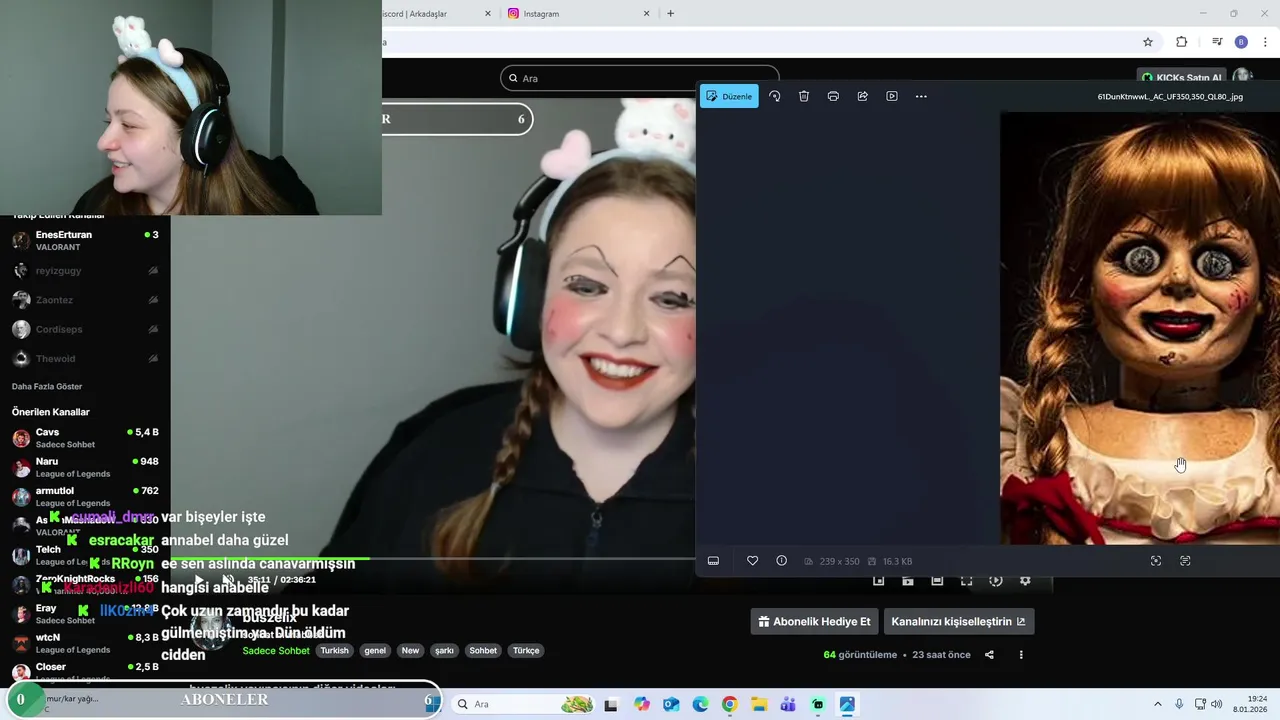Toggle fullscreen on video player

click(x=966, y=581)
